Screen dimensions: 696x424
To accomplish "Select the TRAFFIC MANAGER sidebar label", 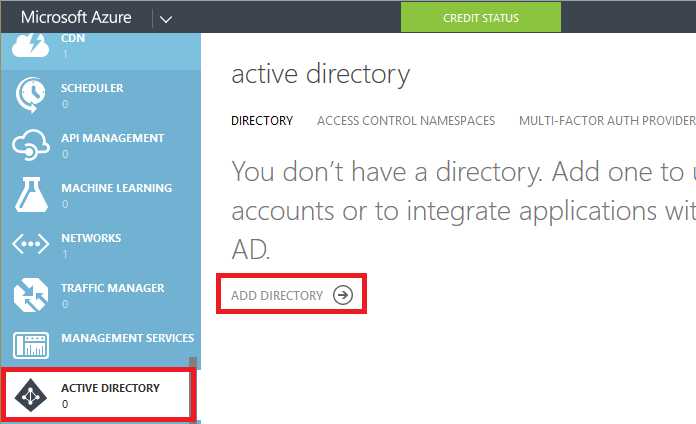I will click(113, 288).
